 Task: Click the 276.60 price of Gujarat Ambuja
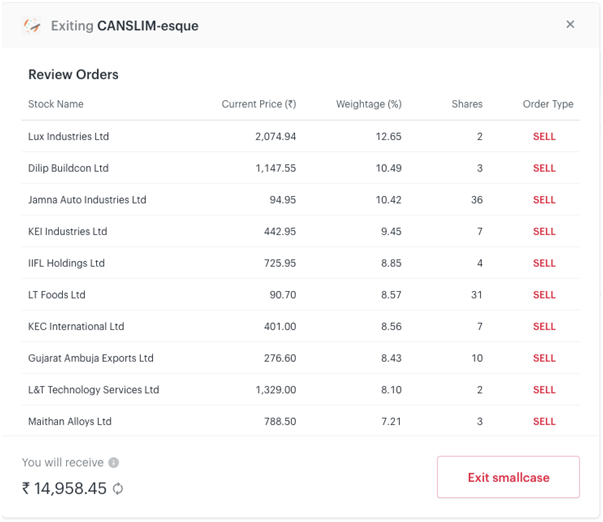pyautogui.click(x=280, y=358)
